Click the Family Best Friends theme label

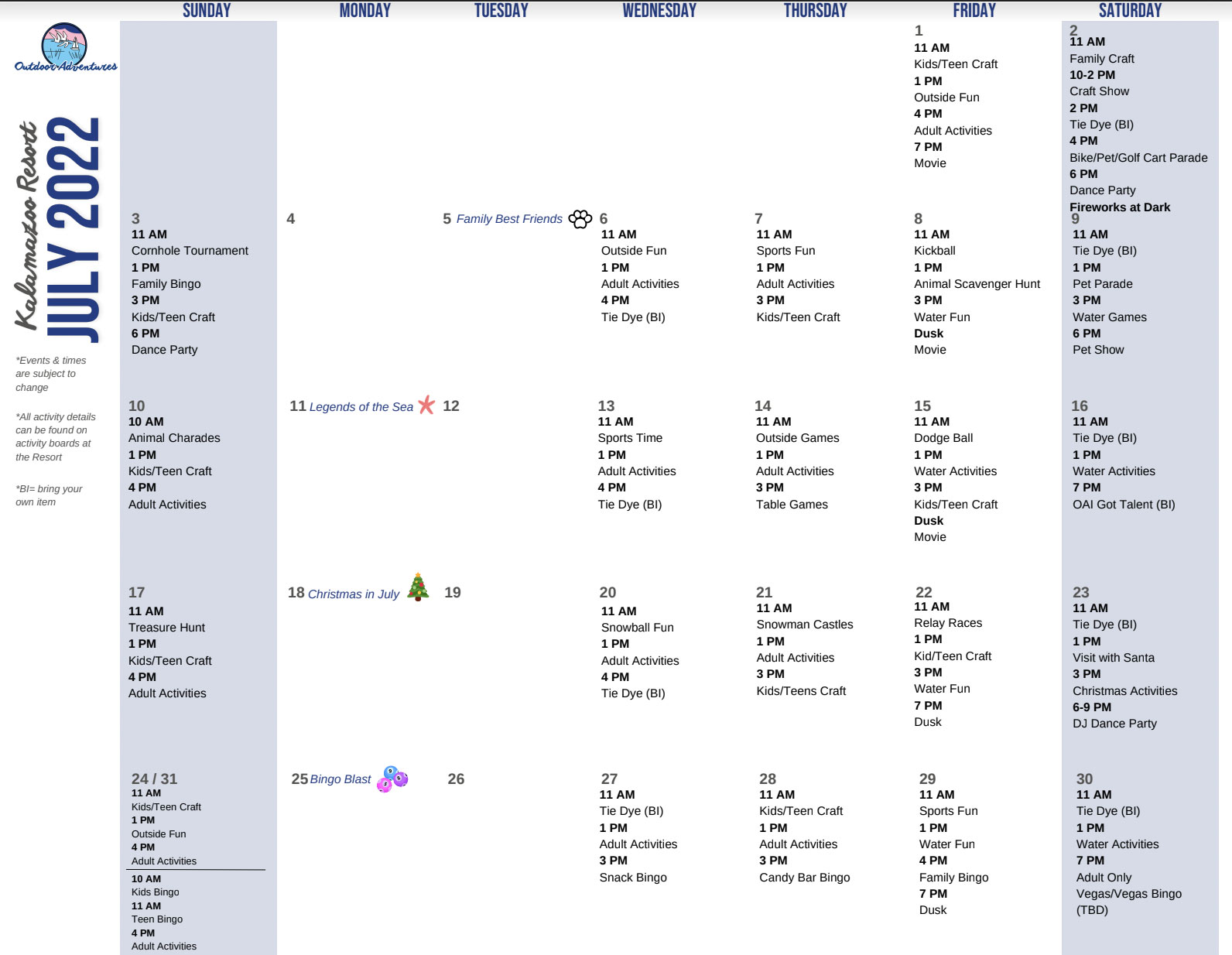click(x=509, y=219)
